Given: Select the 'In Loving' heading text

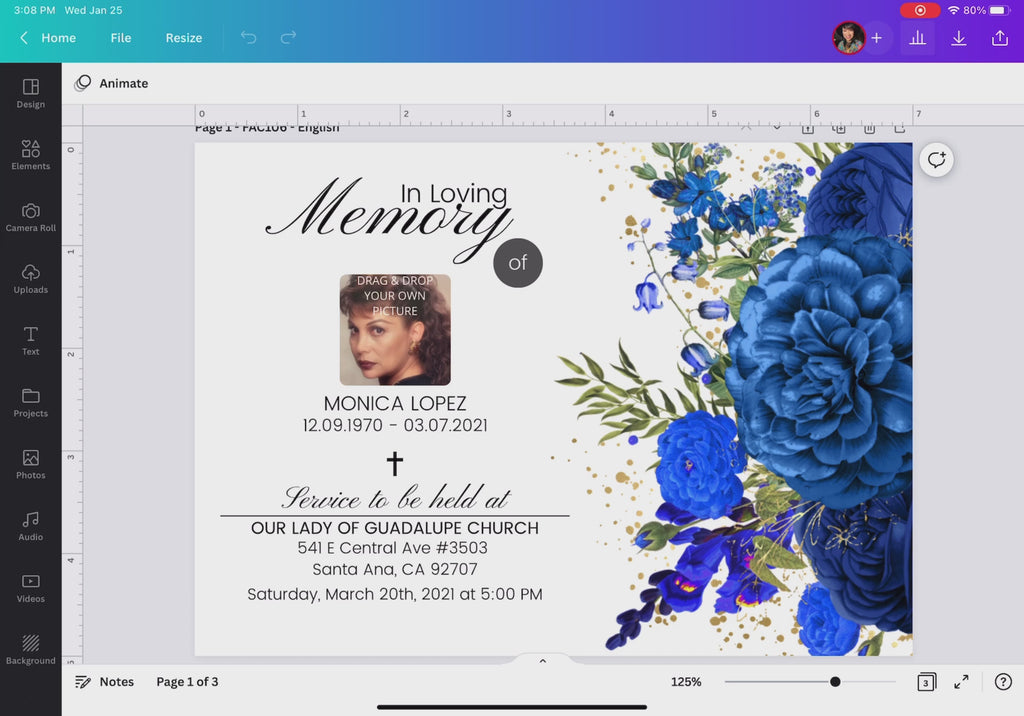Looking at the screenshot, I should pos(454,193).
